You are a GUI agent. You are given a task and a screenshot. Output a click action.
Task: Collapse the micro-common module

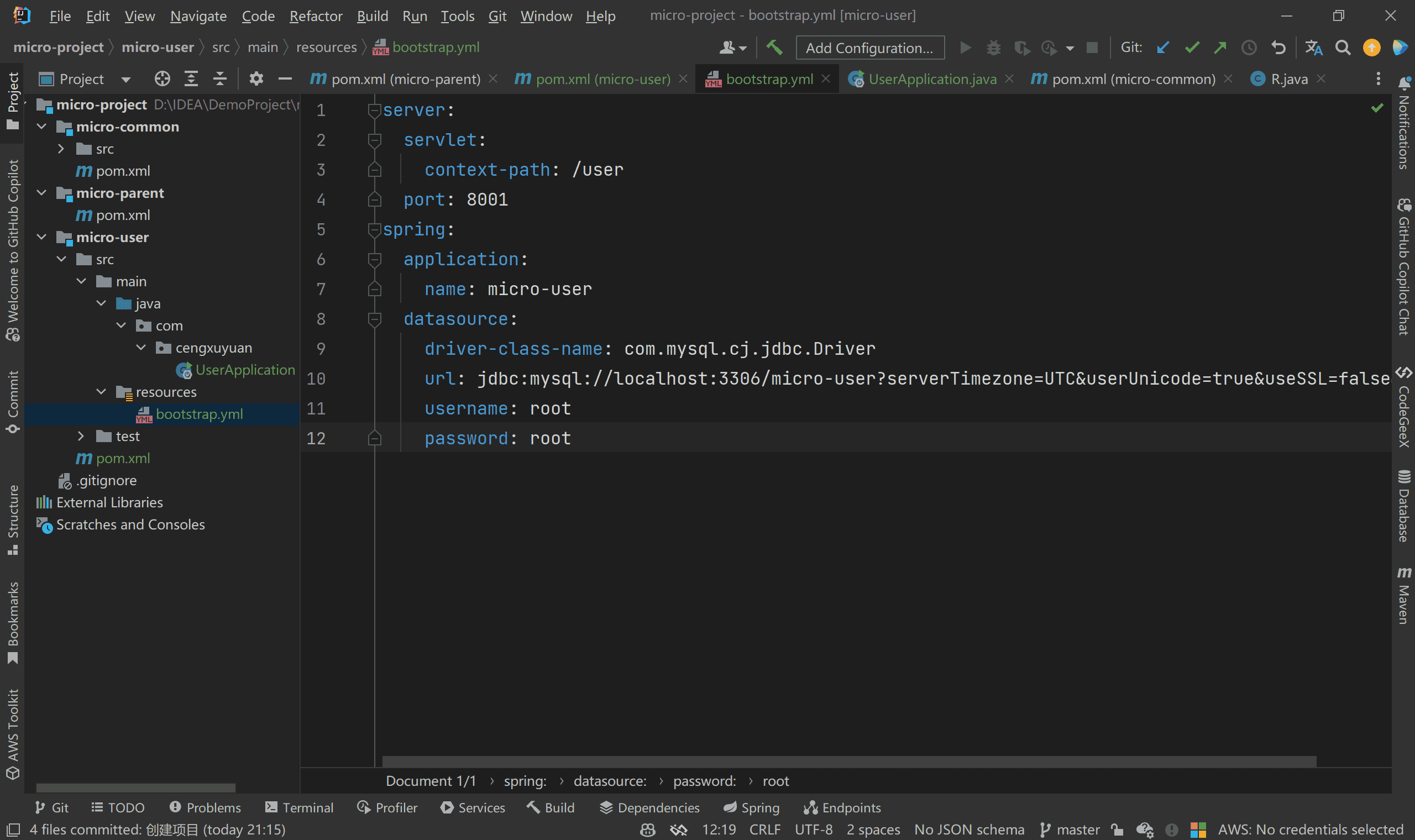tap(41, 126)
